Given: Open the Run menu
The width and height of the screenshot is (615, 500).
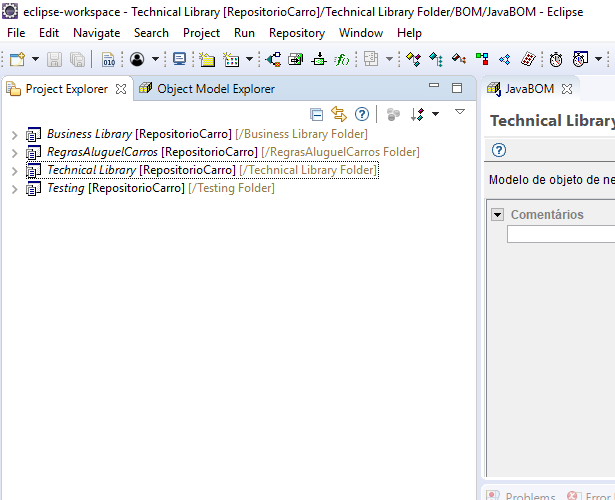Looking at the screenshot, I should point(244,33).
